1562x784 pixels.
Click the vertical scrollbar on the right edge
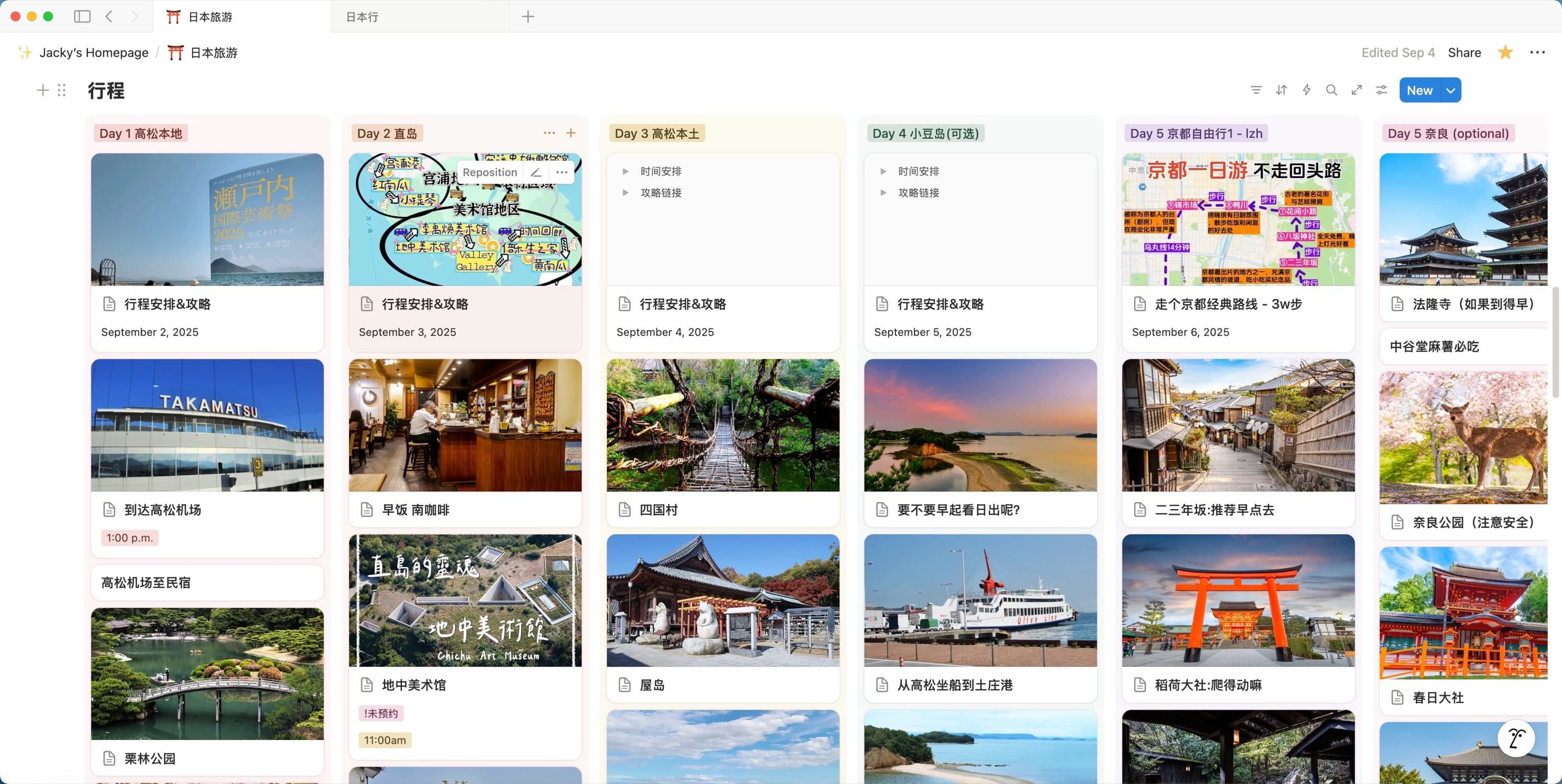pyautogui.click(x=1556, y=342)
